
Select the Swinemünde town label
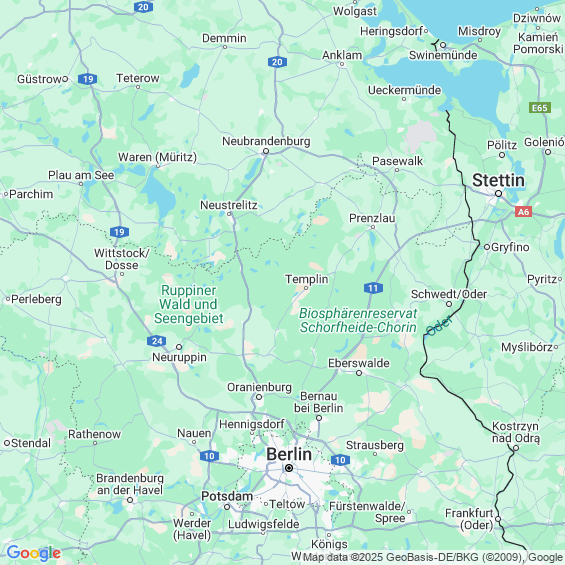(x=443, y=55)
